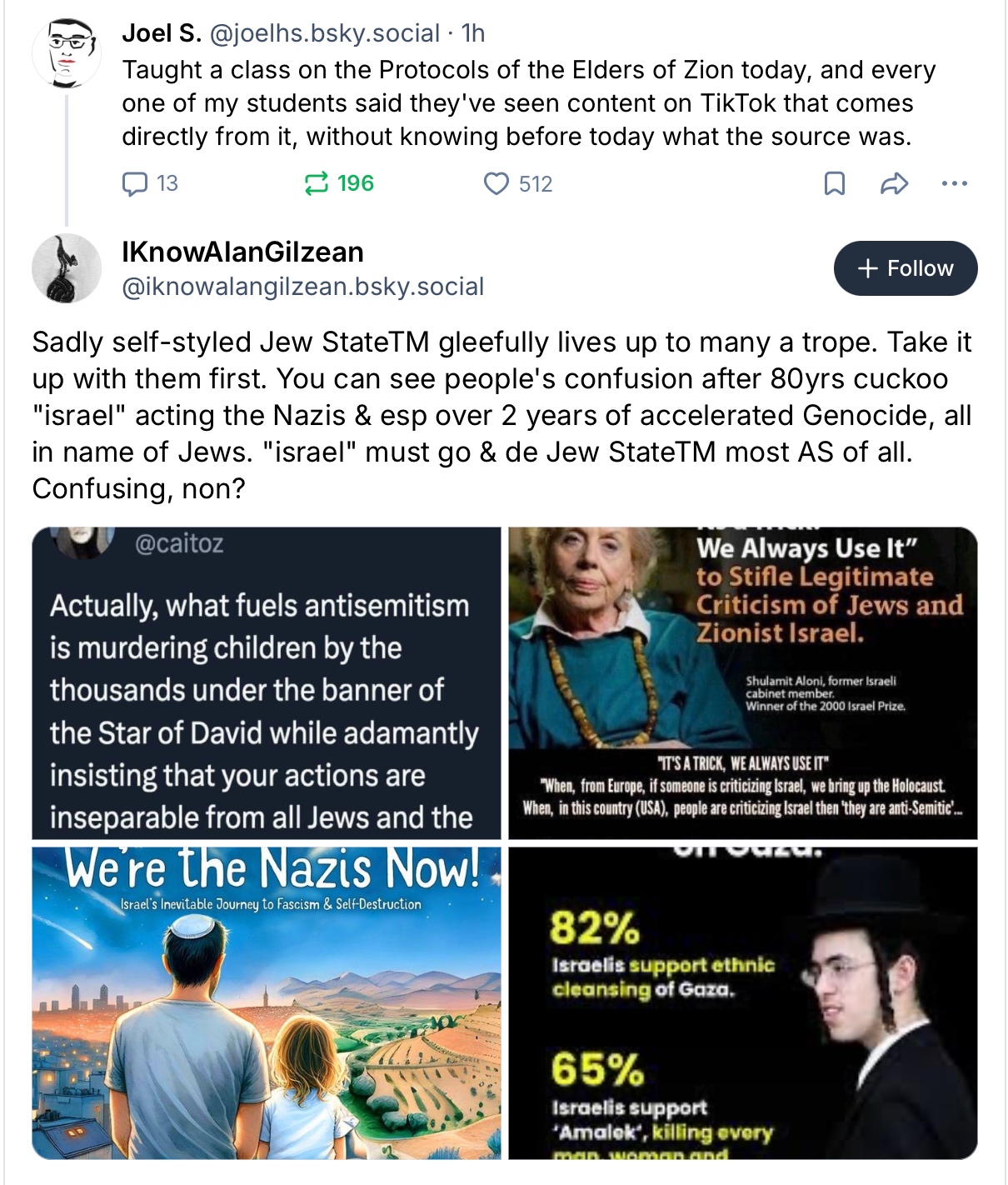Like Joel S.'s post with the heart
Screen dimensions: 1008x1185
(497, 183)
